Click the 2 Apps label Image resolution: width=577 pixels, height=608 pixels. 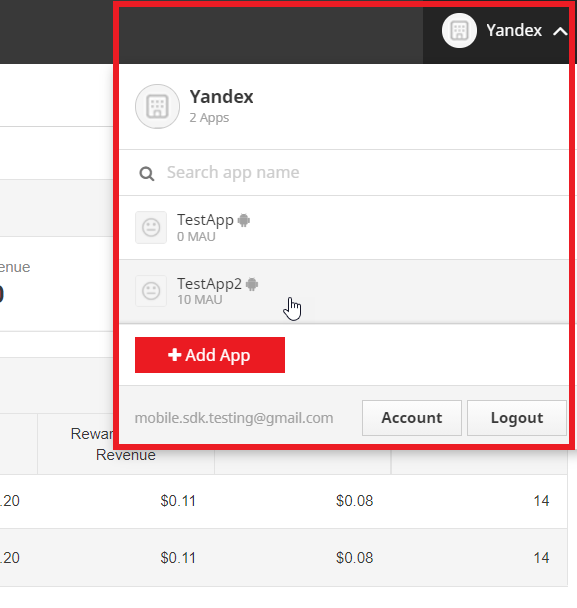209,118
